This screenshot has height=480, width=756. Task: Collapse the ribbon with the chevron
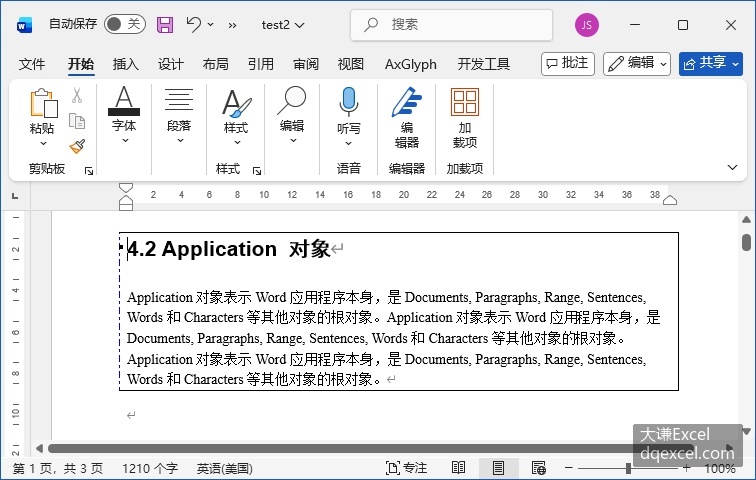tap(732, 168)
